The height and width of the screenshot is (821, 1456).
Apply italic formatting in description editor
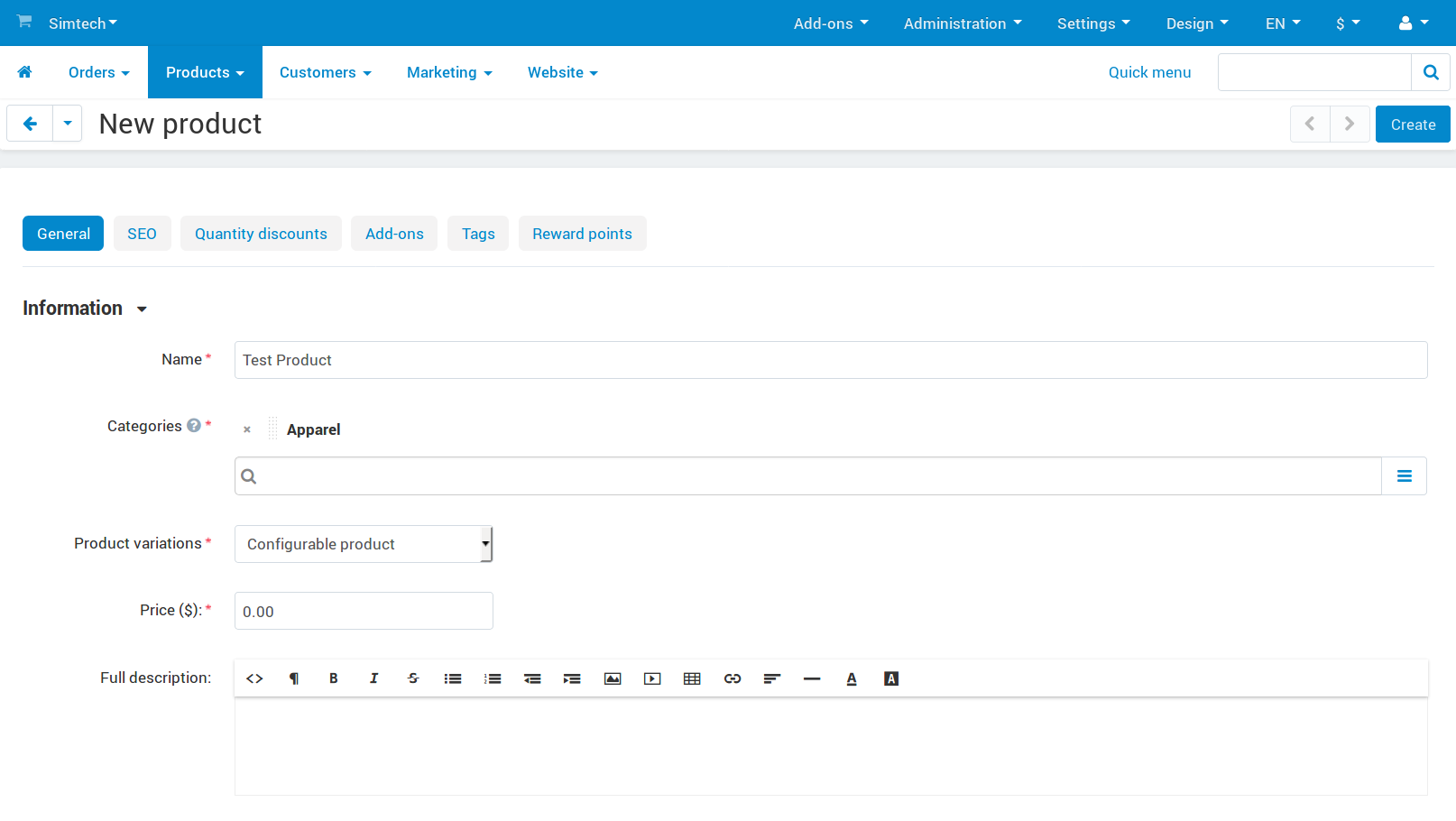(x=373, y=678)
